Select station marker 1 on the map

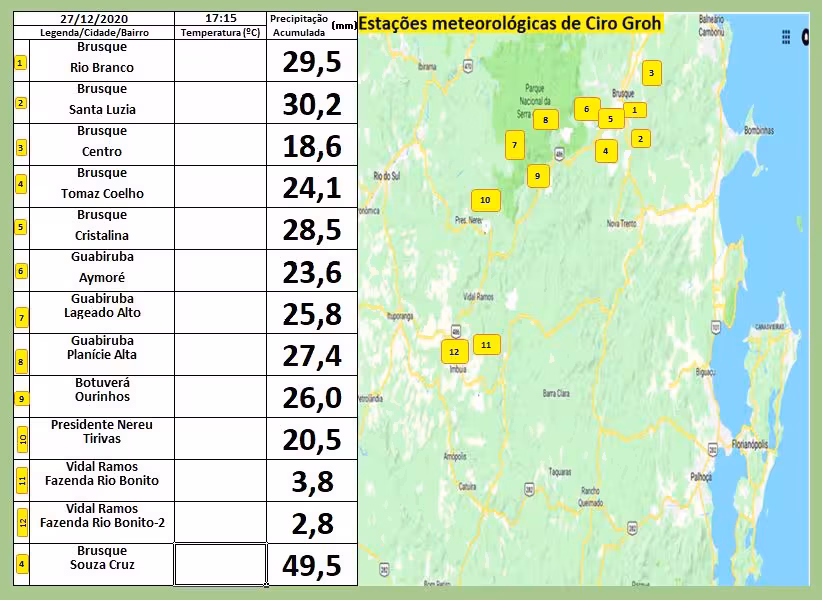pyautogui.click(x=634, y=110)
